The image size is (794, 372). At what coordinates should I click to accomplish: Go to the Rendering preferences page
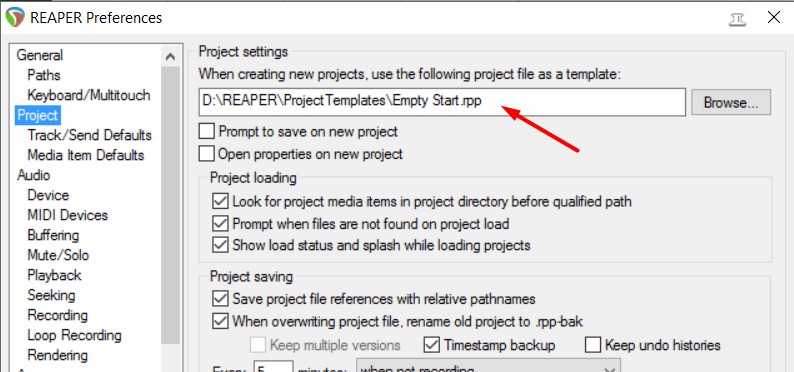[57, 355]
